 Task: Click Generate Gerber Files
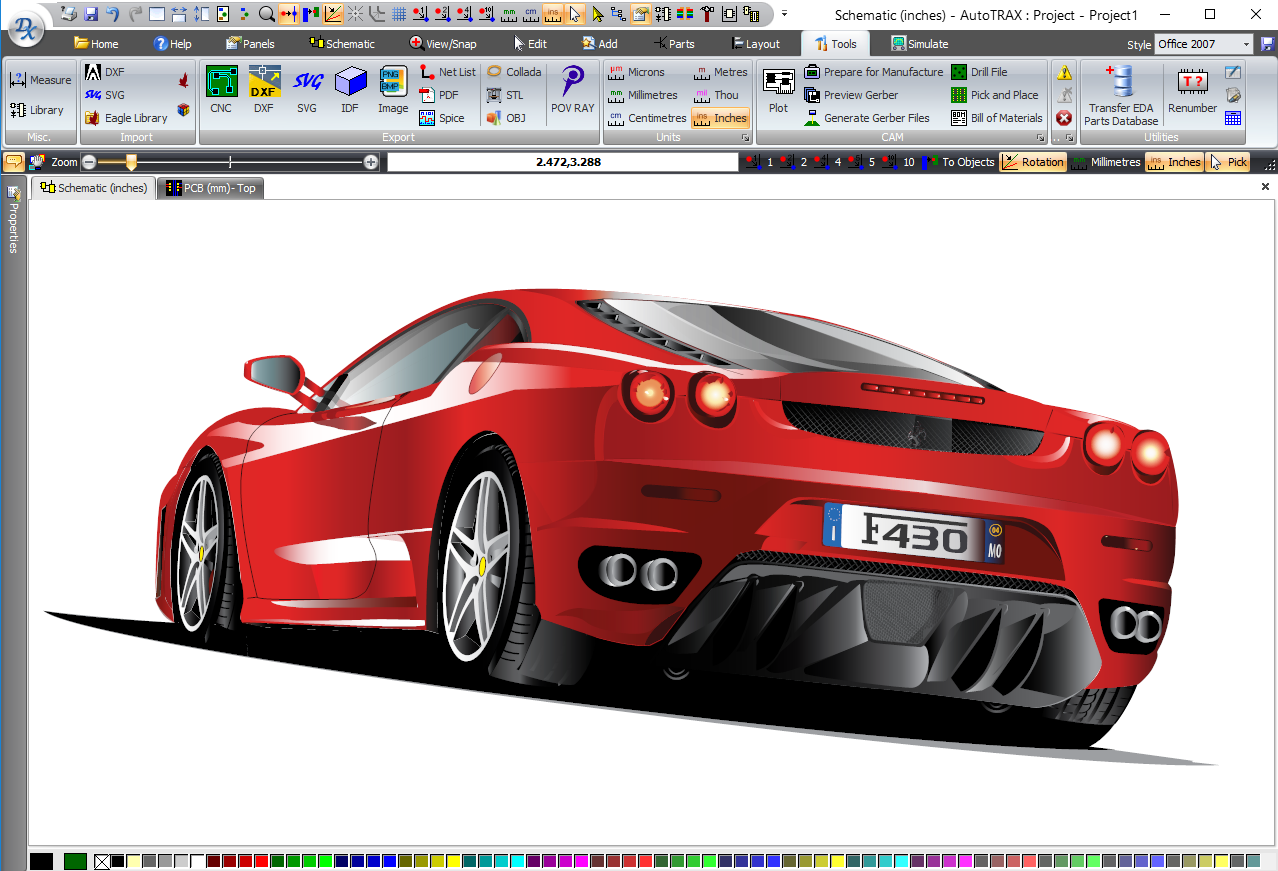pyautogui.click(x=867, y=118)
